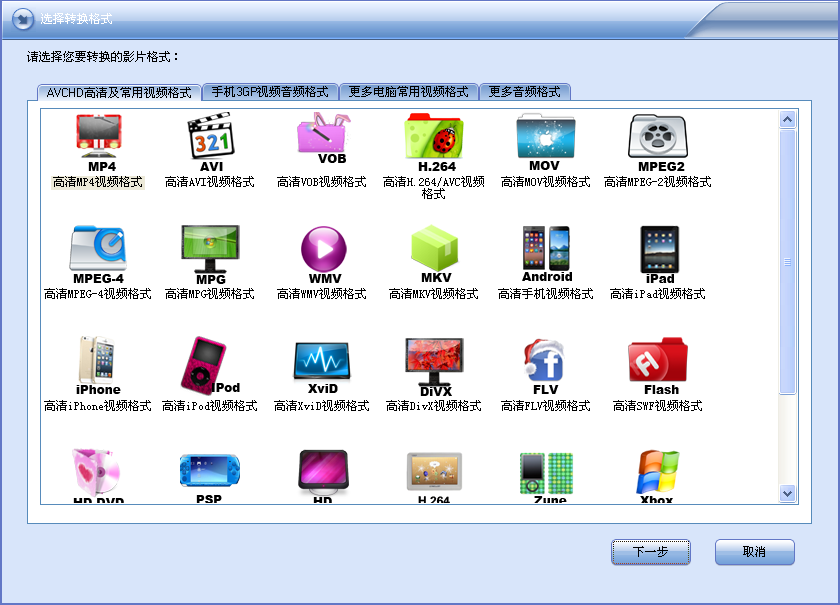This screenshot has height=605, width=840.
Task: Select the MP4 format icon
Action: [x=98, y=136]
